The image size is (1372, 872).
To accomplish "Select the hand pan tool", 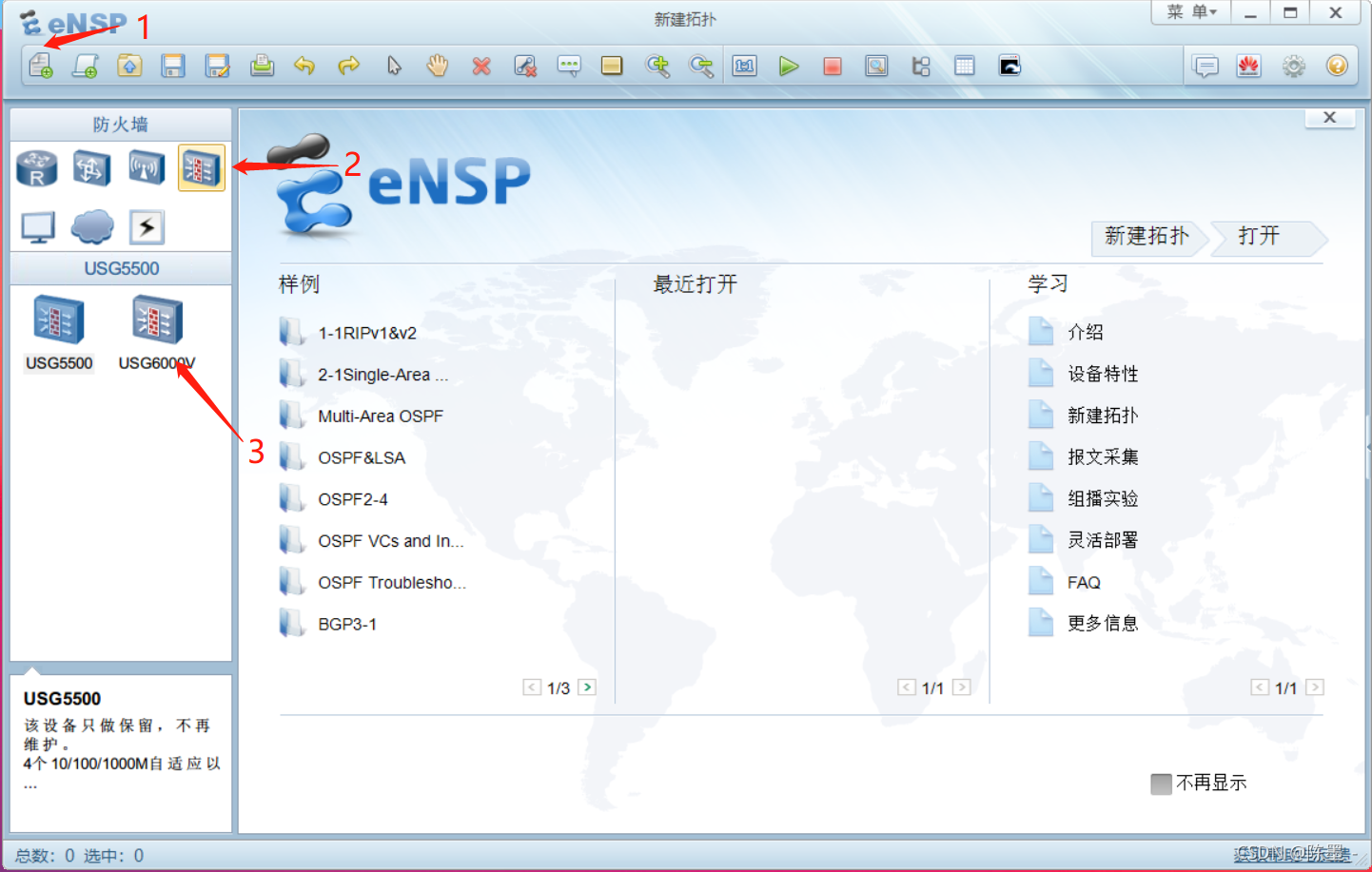I will pyautogui.click(x=437, y=66).
